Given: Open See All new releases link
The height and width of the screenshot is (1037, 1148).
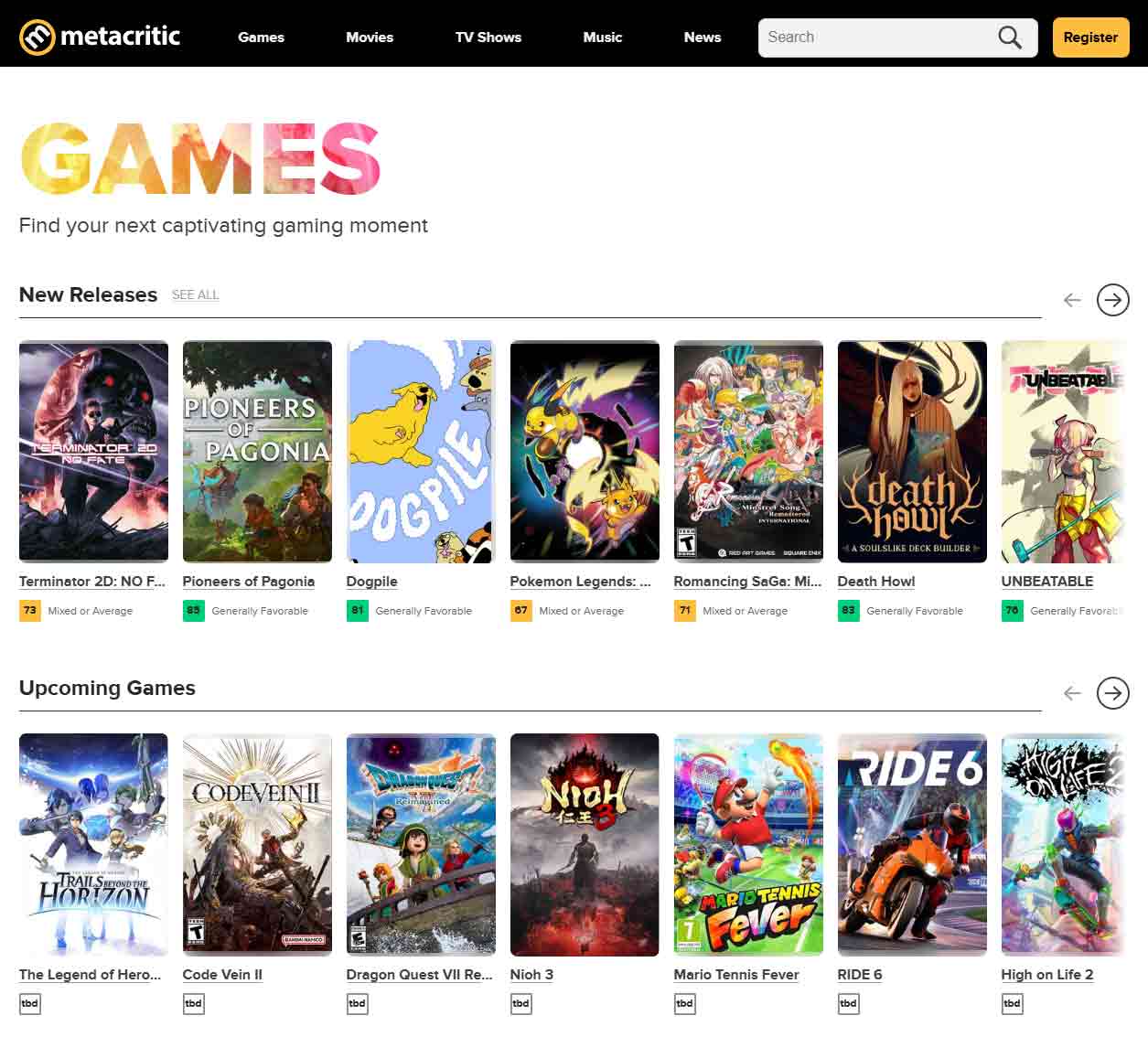Looking at the screenshot, I should (195, 294).
